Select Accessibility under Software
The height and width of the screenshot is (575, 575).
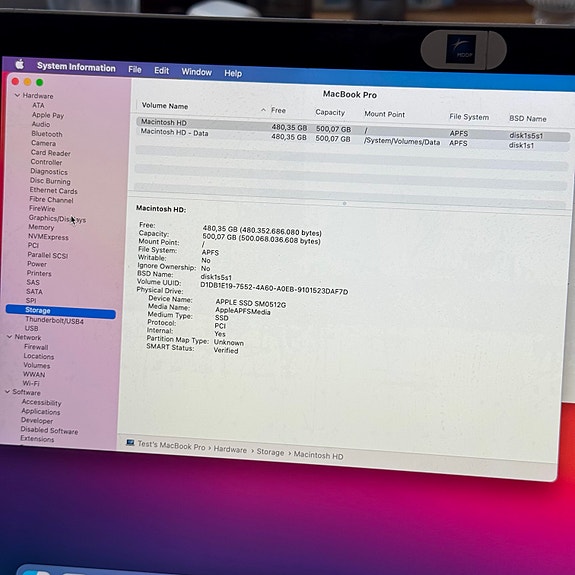tap(41, 402)
